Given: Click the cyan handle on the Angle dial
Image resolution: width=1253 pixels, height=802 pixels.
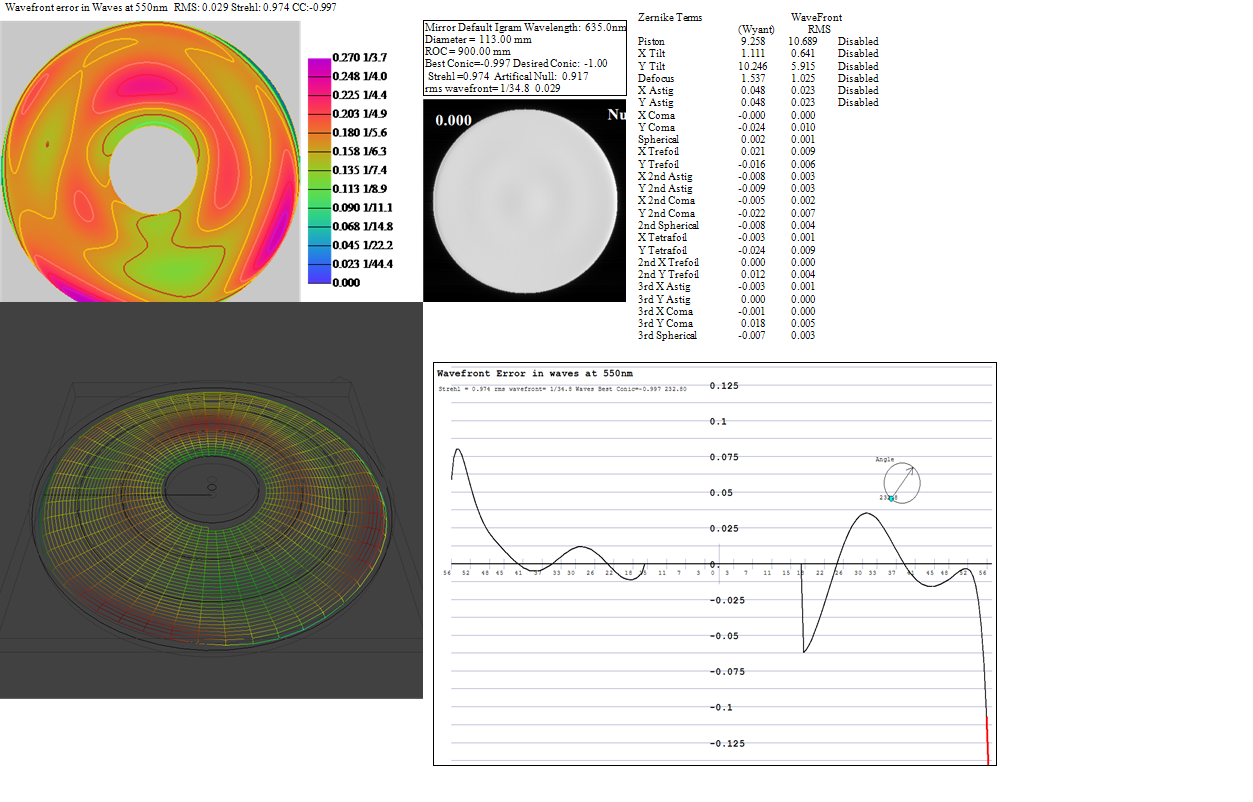Looking at the screenshot, I should click(892, 498).
